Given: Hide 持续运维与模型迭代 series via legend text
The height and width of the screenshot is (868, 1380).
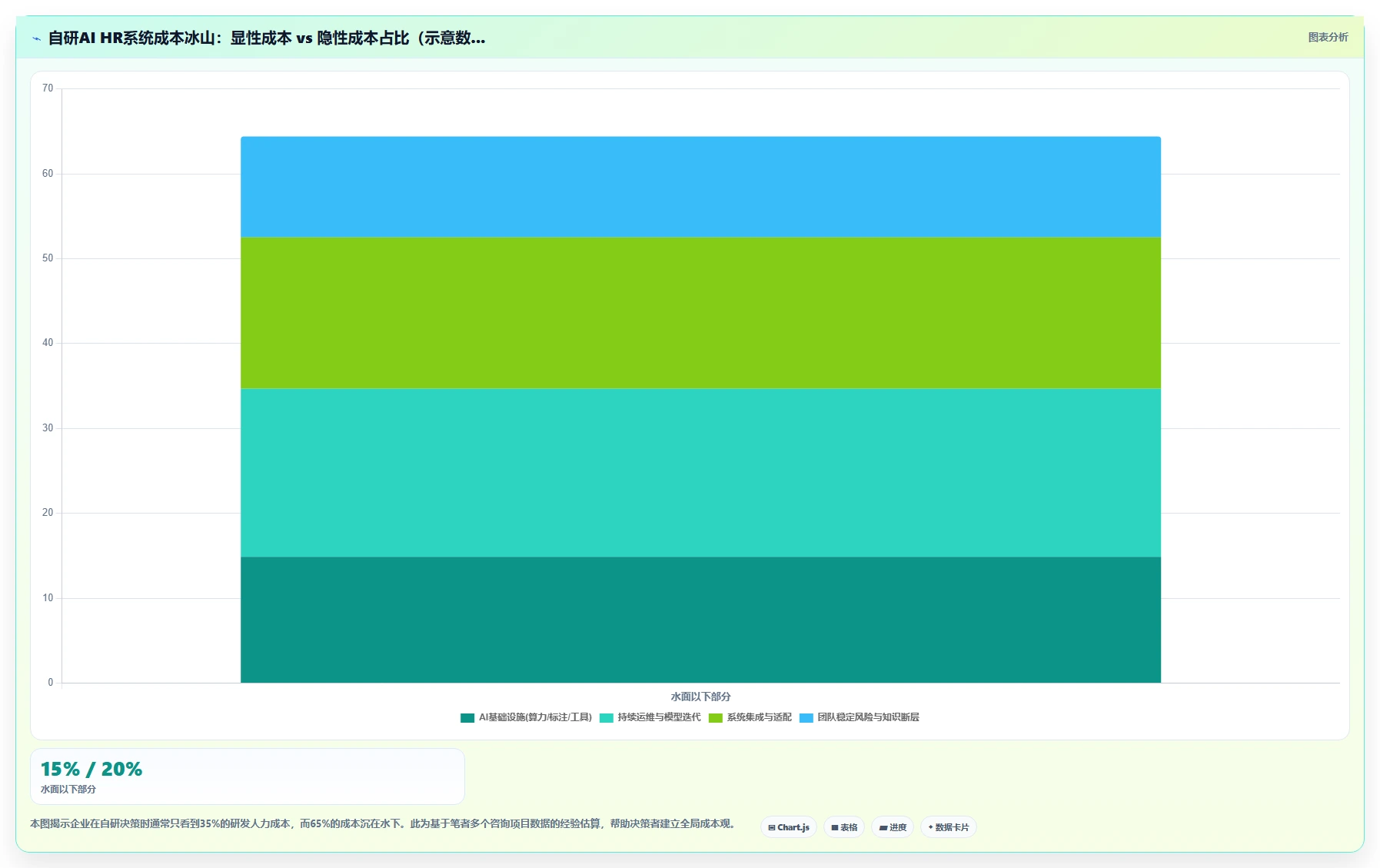Looking at the screenshot, I should click(659, 717).
